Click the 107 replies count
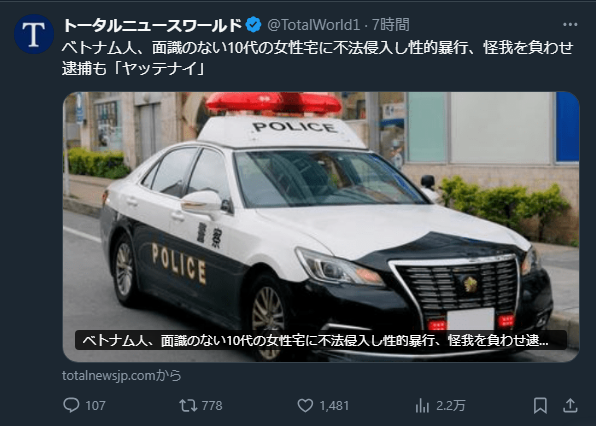 point(95,405)
